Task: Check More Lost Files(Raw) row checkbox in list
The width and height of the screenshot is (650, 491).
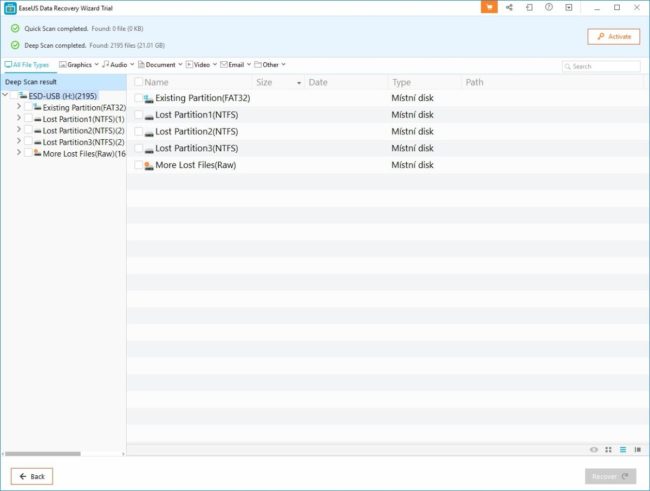Action: [138, 165]
